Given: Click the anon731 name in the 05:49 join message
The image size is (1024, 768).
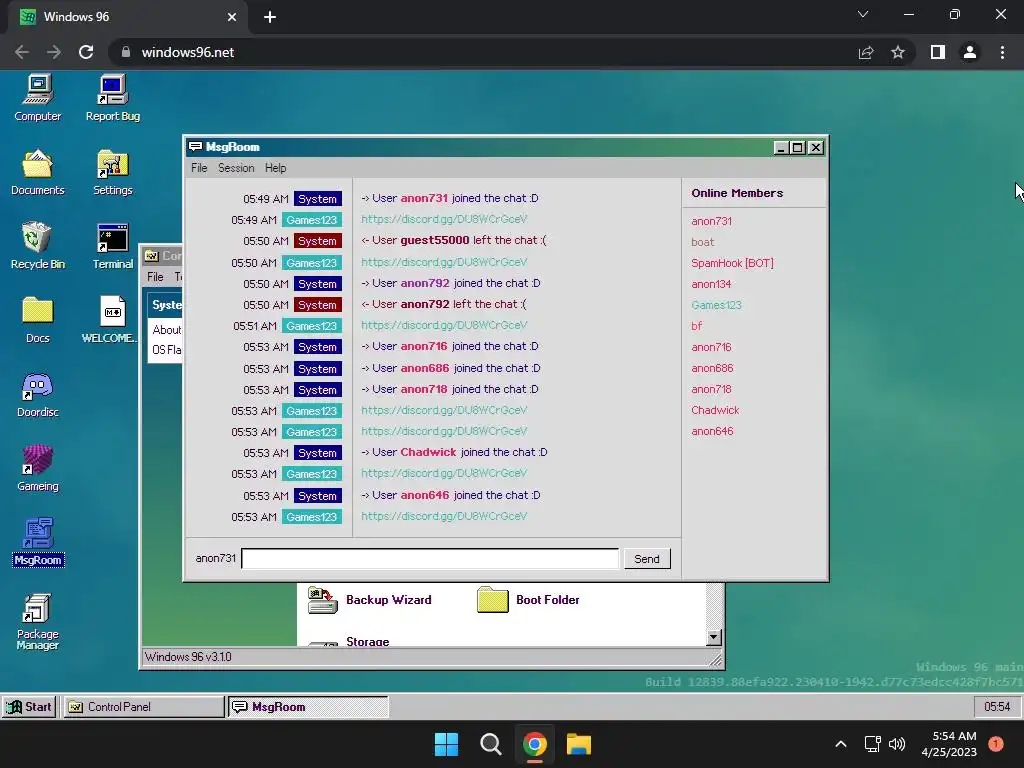Looking at the screenshot, I should [424, 198].
